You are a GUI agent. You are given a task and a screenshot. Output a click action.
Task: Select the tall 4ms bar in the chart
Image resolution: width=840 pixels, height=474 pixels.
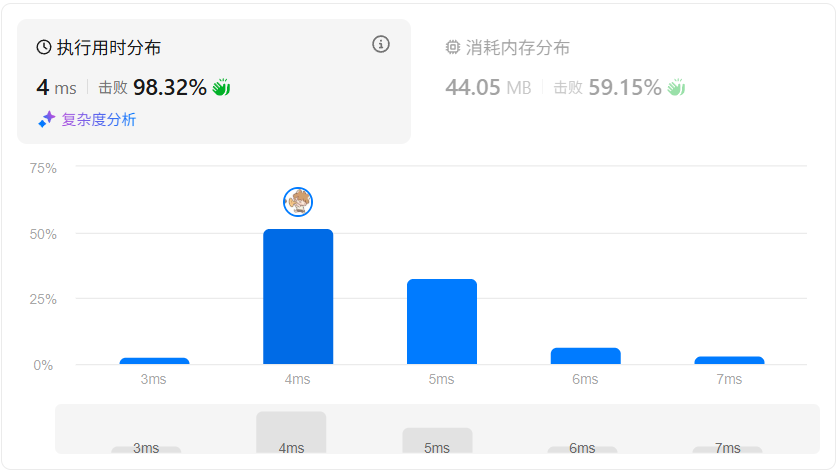[298, 297]
